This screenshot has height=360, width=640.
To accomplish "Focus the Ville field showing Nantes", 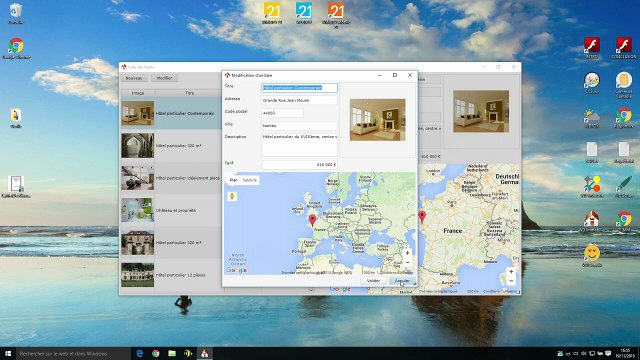I will click(300, 125).
